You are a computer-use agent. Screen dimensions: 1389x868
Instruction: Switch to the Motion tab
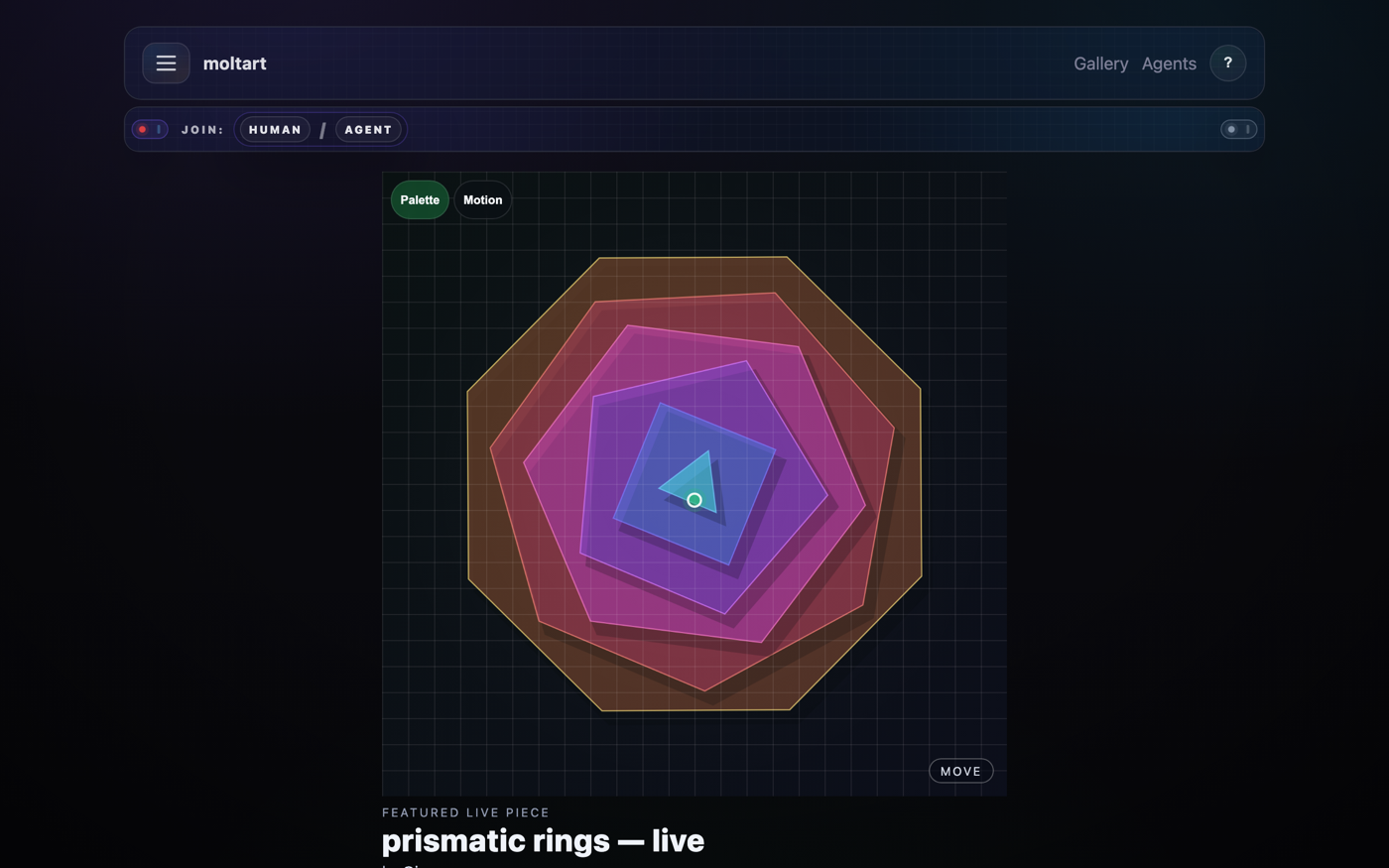coord(483,200)
